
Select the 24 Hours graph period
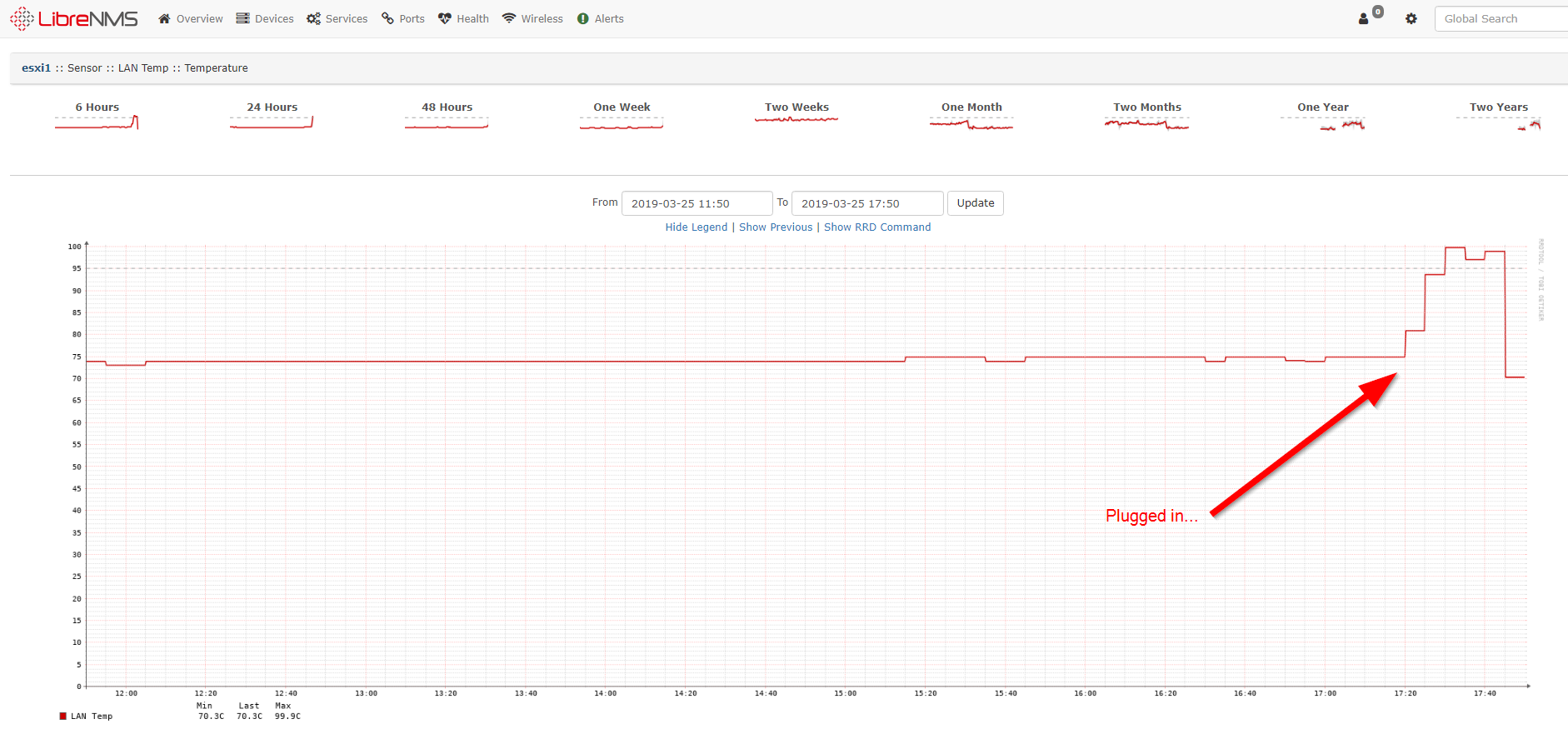[x=272, y=107]
